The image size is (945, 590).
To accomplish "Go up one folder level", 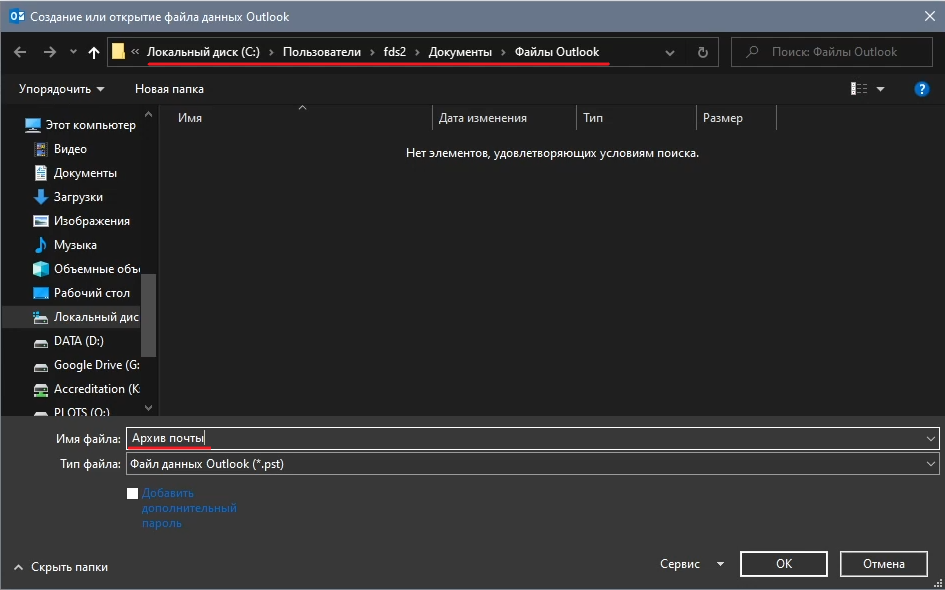I will (x=93, y=52).
